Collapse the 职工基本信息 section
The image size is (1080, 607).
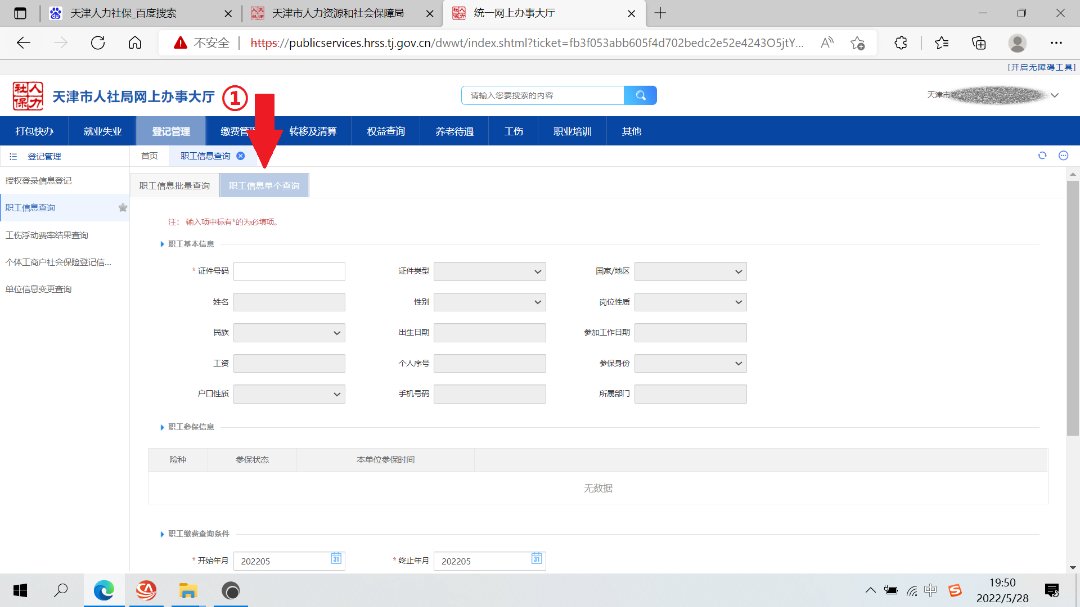[162, 244]
